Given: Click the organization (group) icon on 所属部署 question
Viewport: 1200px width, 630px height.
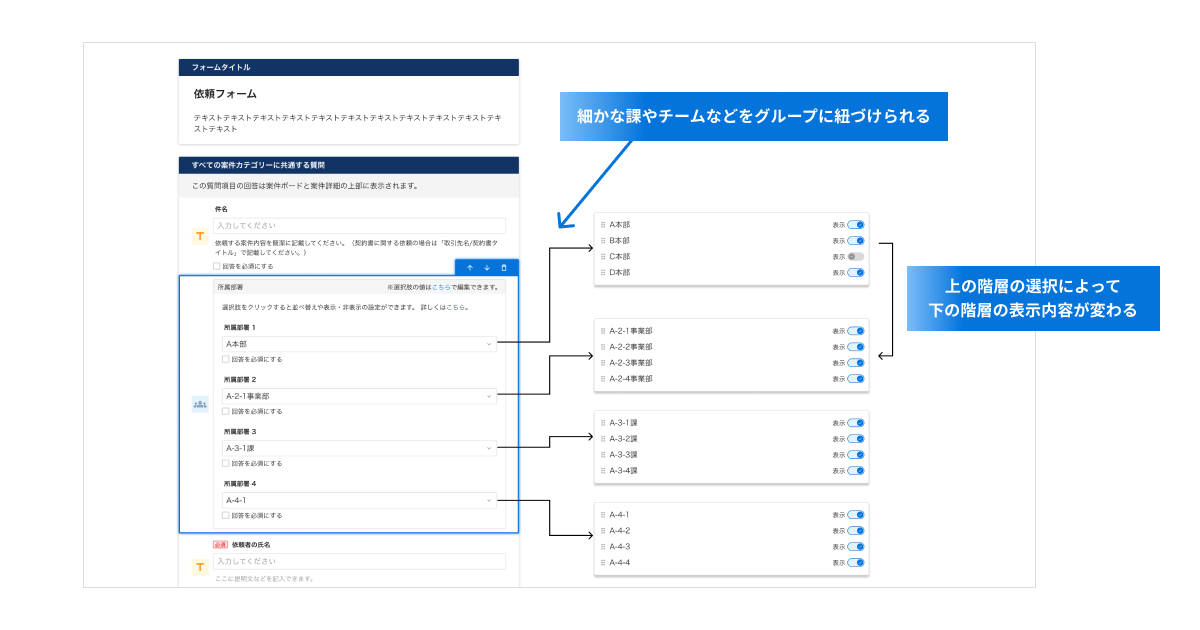Looking at the screenshot, I should tap(200, 404).
